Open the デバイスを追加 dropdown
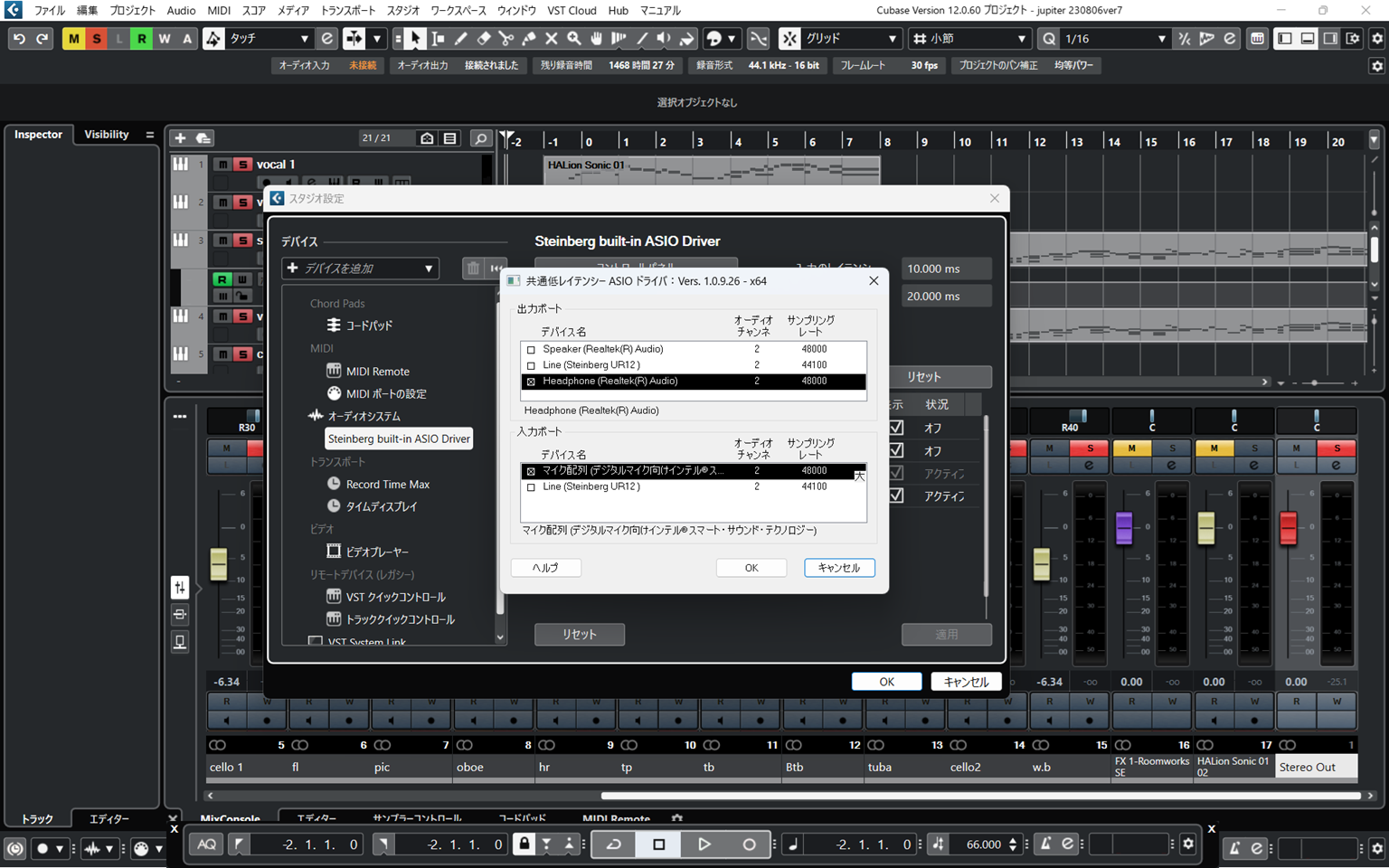This screenshot has width=1389, height=868. [360, 269]
